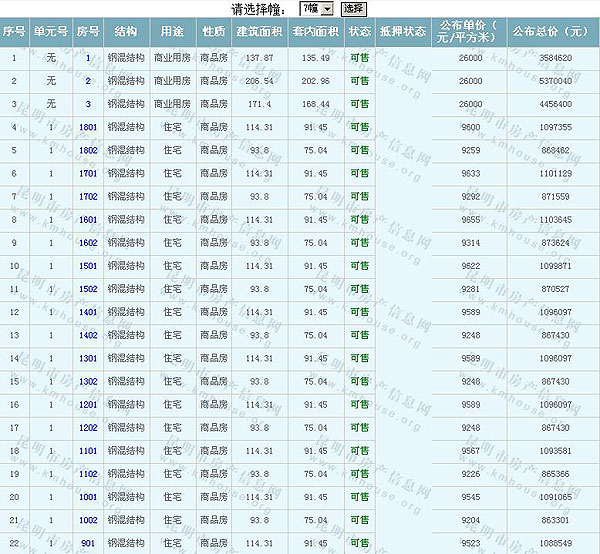Open room 901 link

(x=88, y=543)
